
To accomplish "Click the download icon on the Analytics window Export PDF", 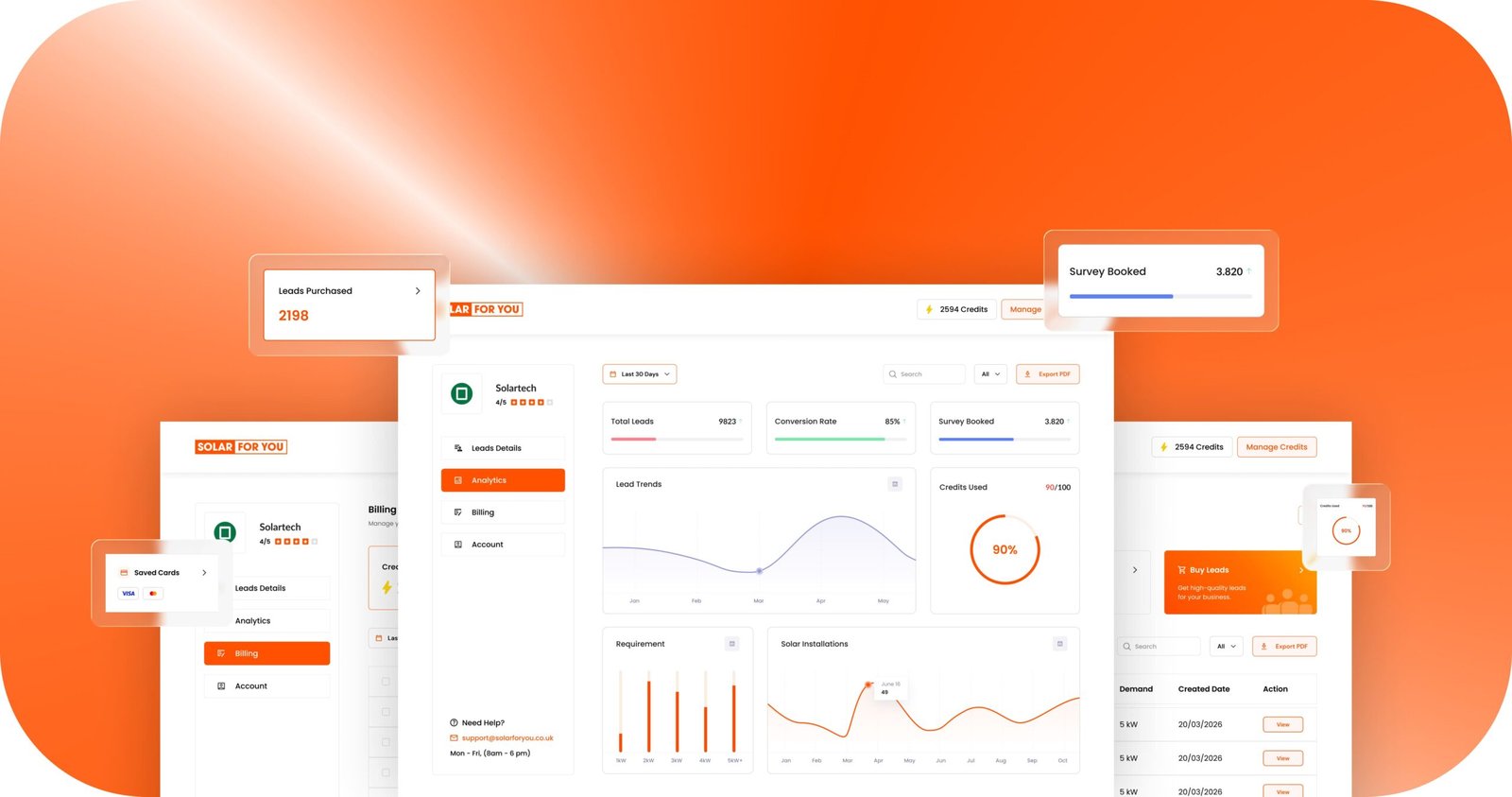I will [1027, 374].
